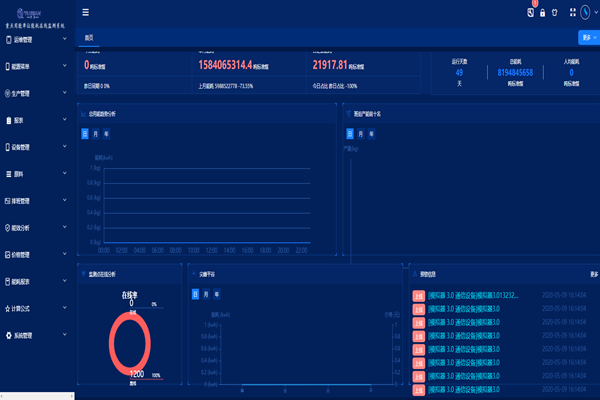Click the lock screen icon
This screenshot has height=400, width=600.
[x=543, y=13]
